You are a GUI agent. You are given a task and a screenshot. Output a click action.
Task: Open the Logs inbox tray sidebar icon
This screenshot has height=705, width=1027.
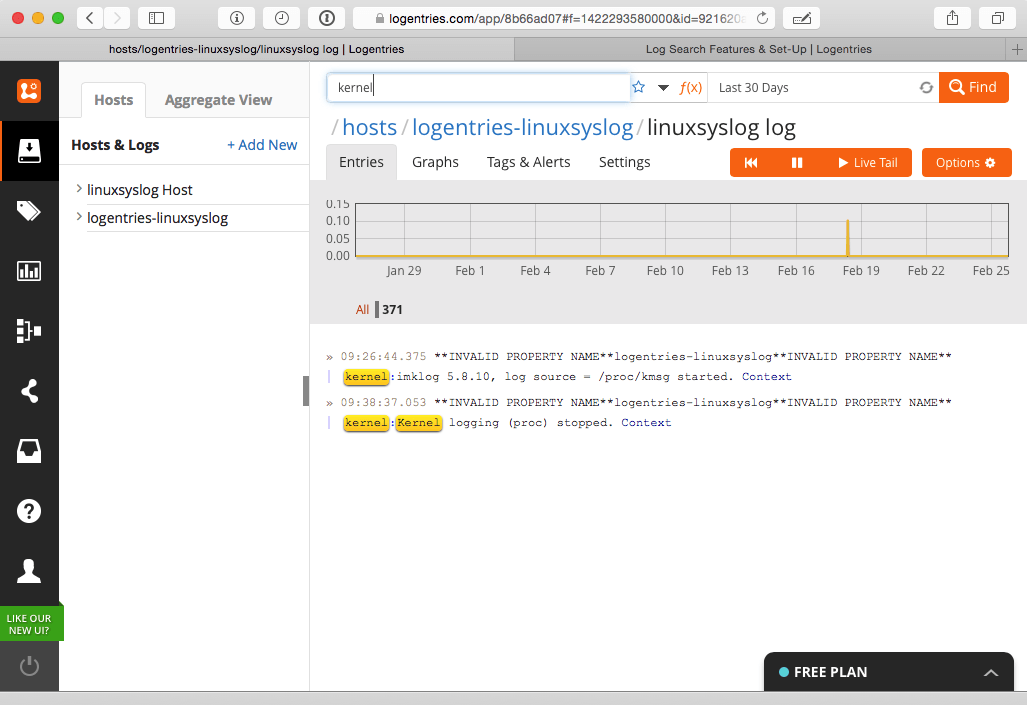(29, 151)
